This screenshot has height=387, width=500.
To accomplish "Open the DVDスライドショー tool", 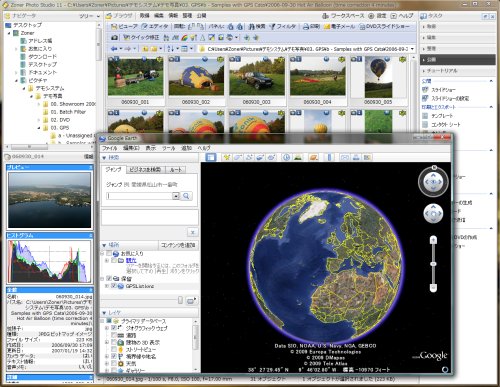I will (x=384, y=26).
